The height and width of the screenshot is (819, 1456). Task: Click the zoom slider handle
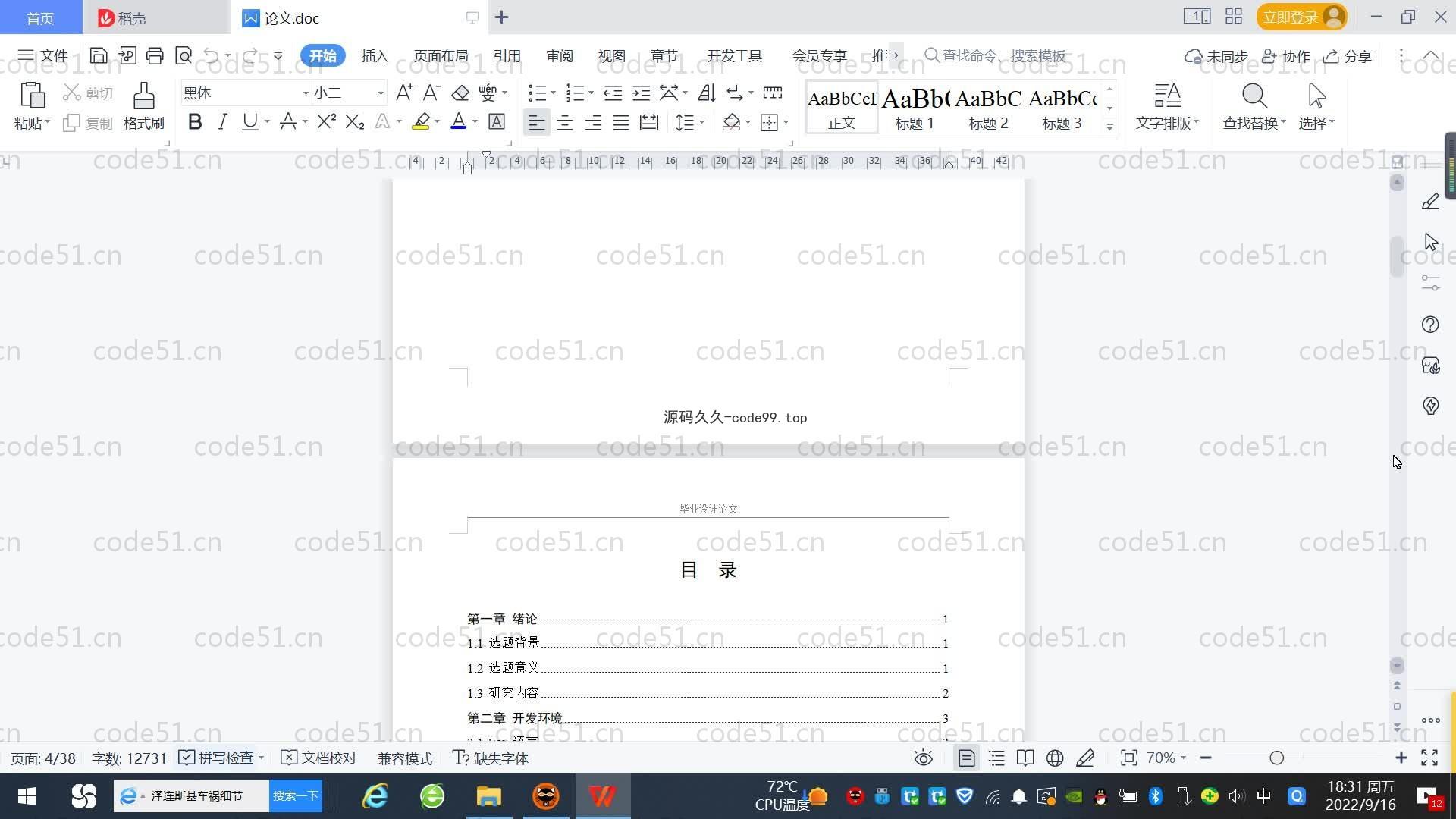(x=1277, y=758)
